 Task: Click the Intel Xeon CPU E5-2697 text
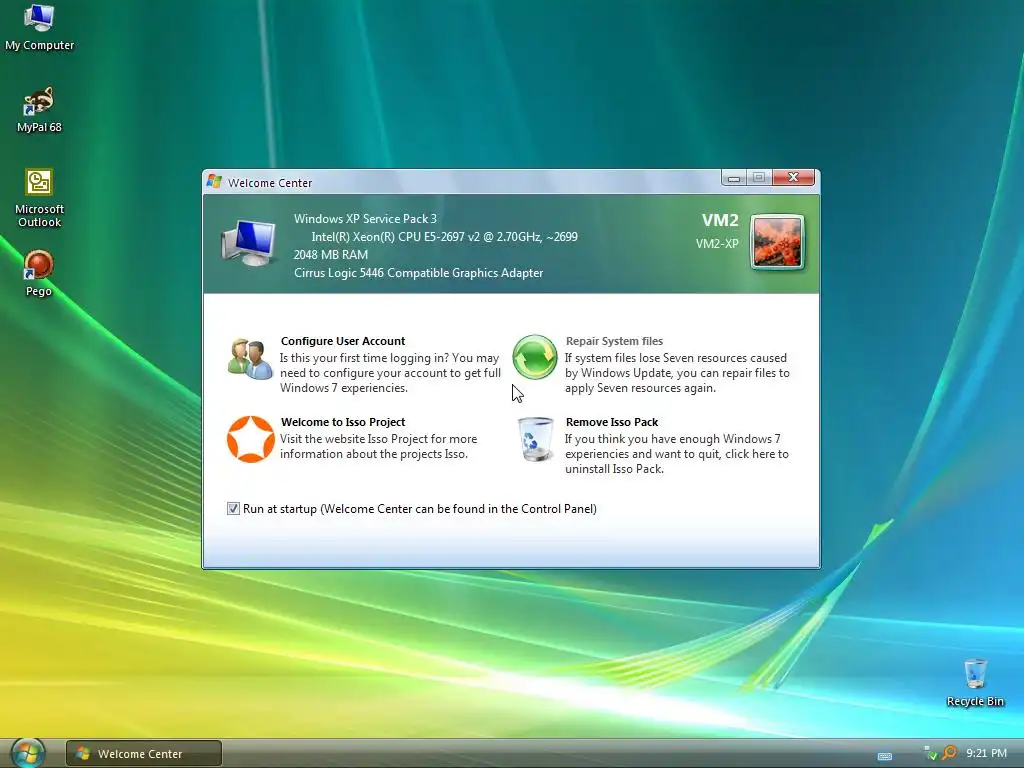tap(444, 236)
